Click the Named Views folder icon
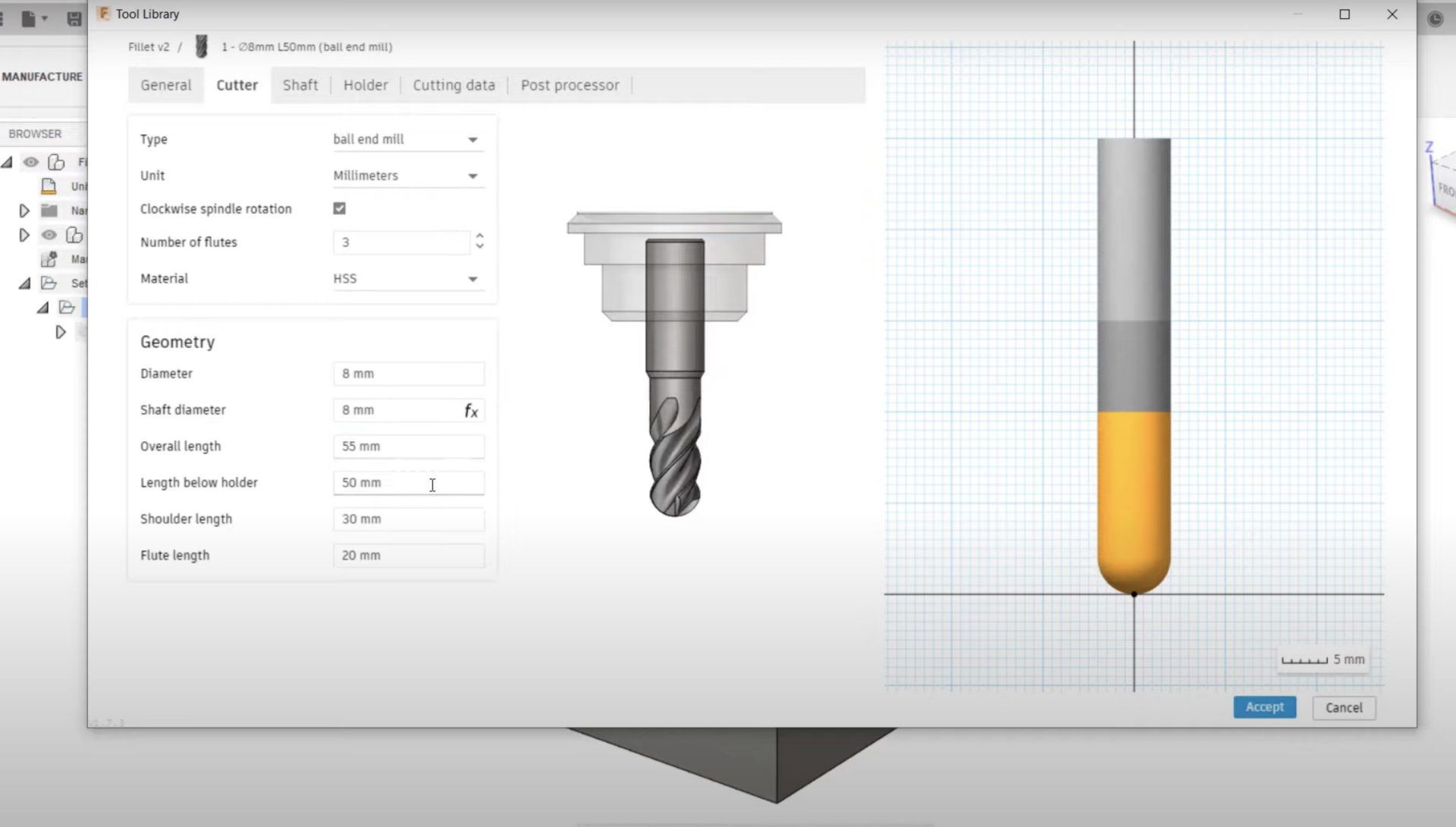The height and width of the screenshot is (827, 1456). tap(48, 210)
